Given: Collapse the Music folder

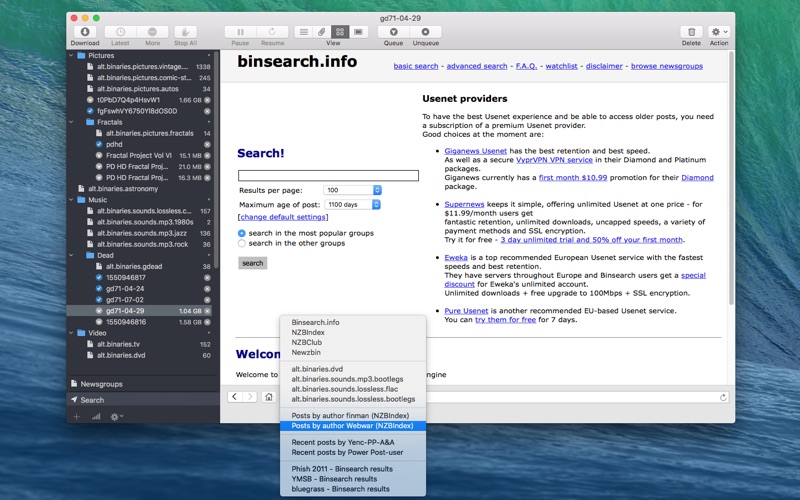Looking at the screenshot, I should (x=71, y=199).
